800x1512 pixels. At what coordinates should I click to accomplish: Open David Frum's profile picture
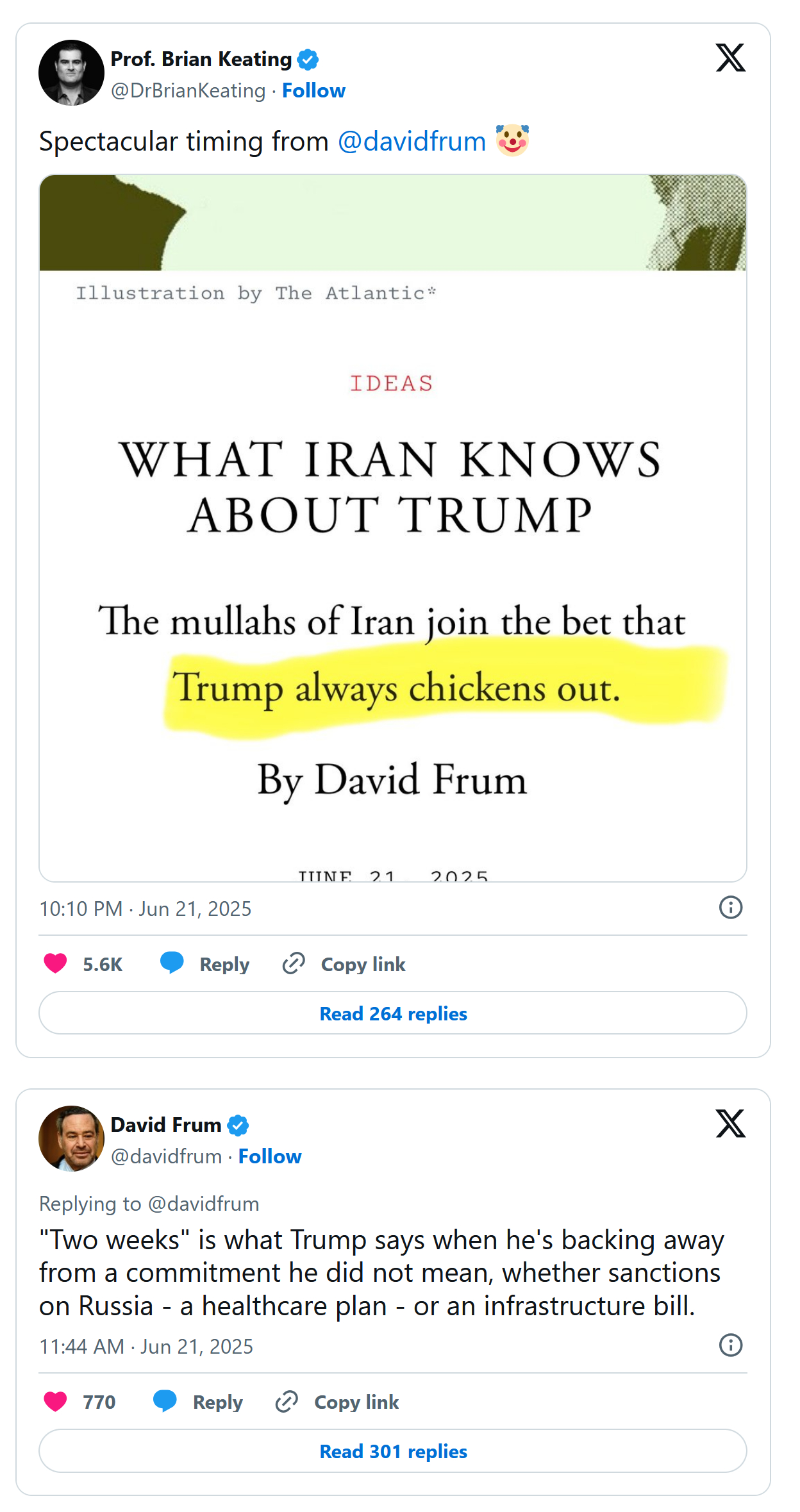pyautogui.click(x=71, y=1138)
